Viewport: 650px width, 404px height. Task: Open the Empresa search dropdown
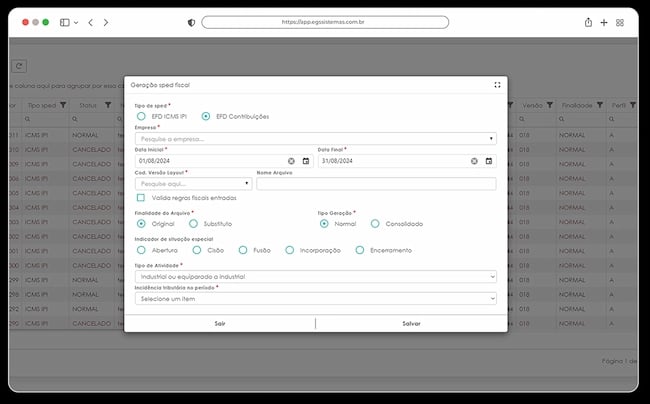[315, 139]
